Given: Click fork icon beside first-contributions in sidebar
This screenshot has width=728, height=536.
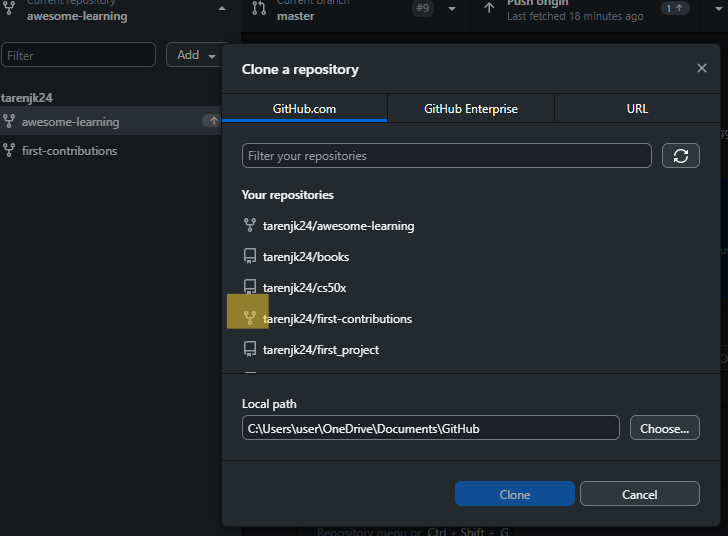Looking at the screenshot, I should click(9, 151).
